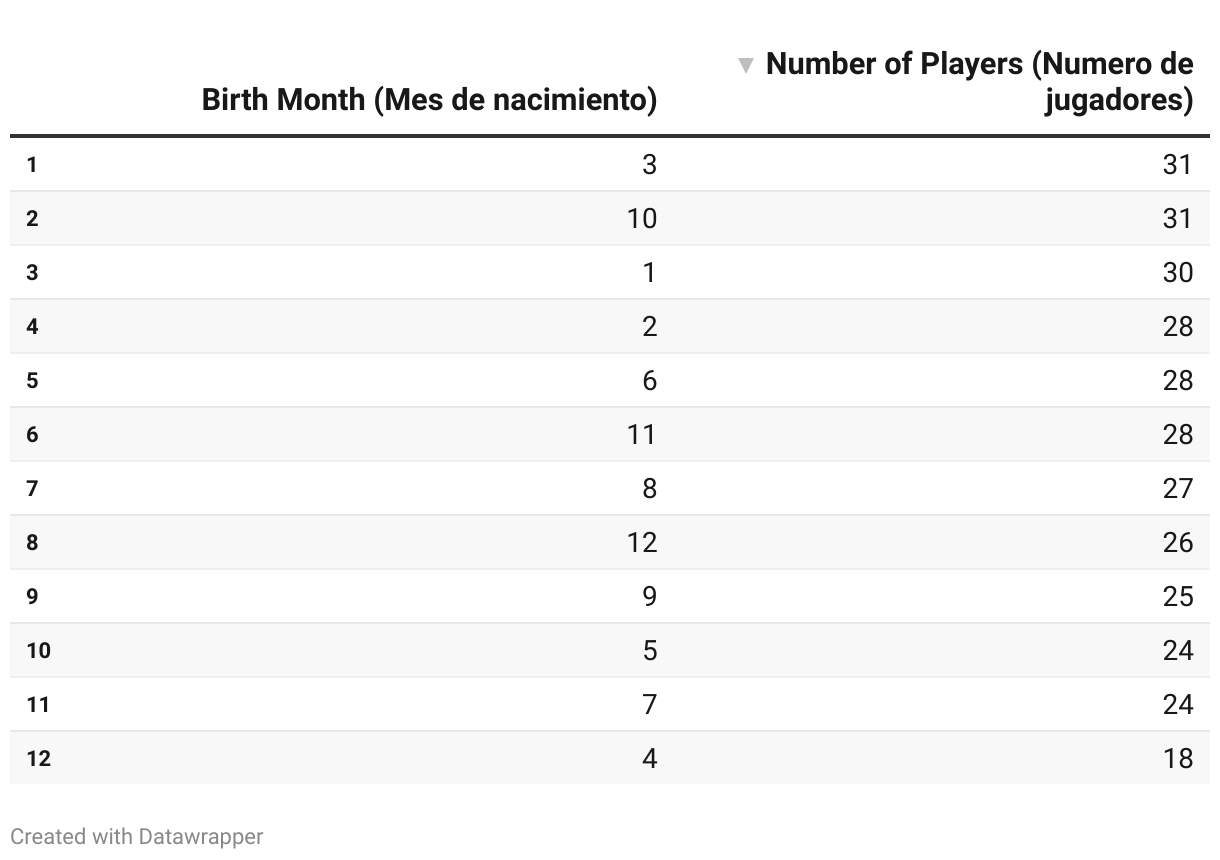Viewport: 1220px width, 860px height.
Task: Sort by Number of Players column header
Action: click(x=979, y=82)
